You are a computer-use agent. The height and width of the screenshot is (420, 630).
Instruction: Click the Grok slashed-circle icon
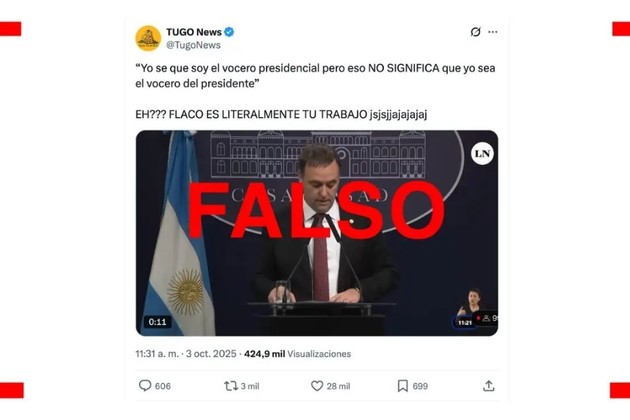(475, 32)
